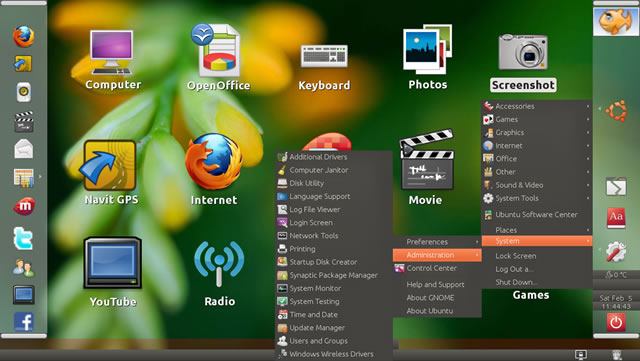Open the Computer desktop icon
The image size is (640, 361).
click(x=112, y=53)
